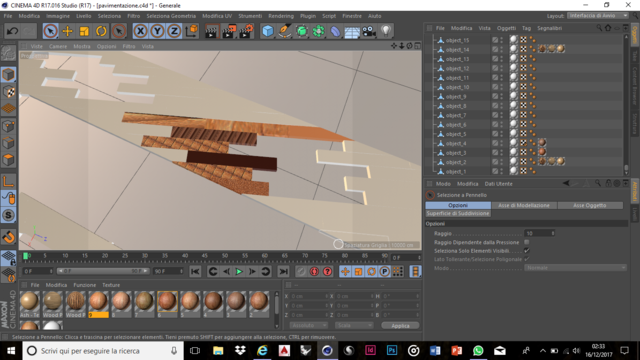
Task: Open the Modo Normale dropdown
Action: pos(575,268)
